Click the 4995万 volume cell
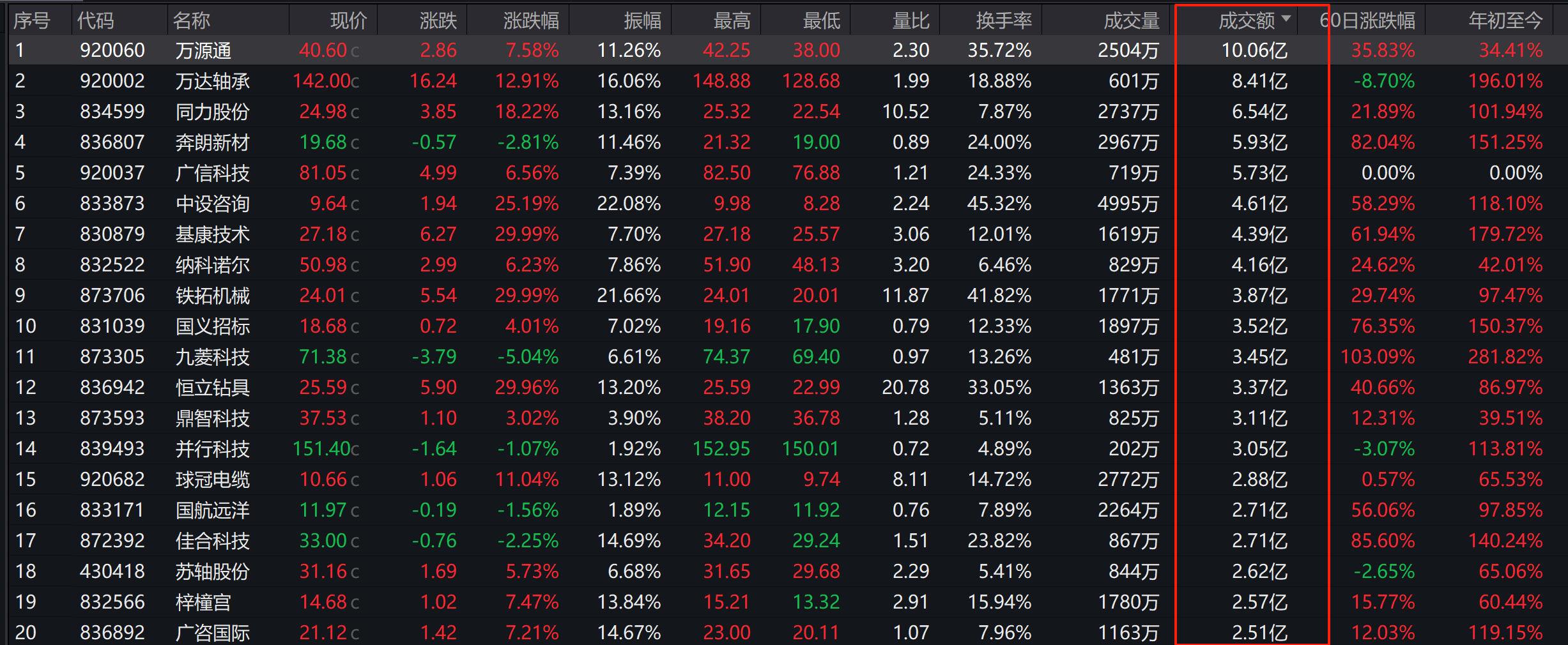The height and width of the screenshot is (645, 1568). click(x=1128, y=204)
